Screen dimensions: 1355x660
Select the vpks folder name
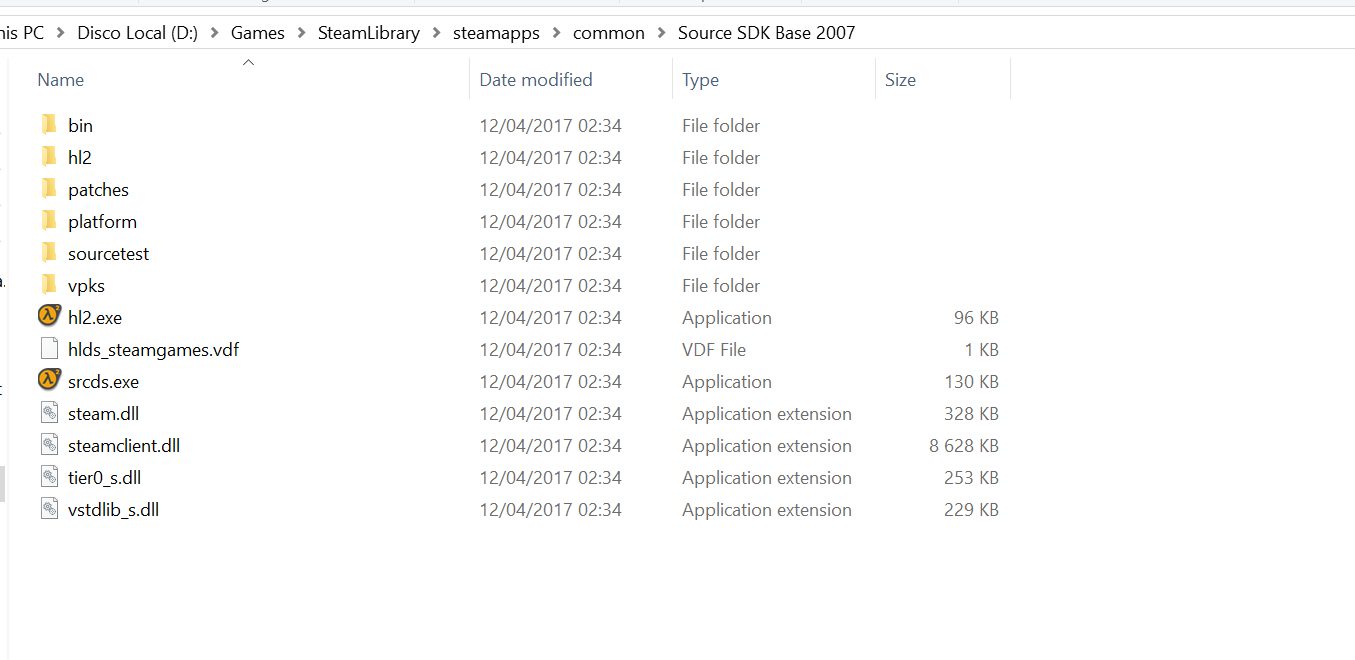click(86, 285)
